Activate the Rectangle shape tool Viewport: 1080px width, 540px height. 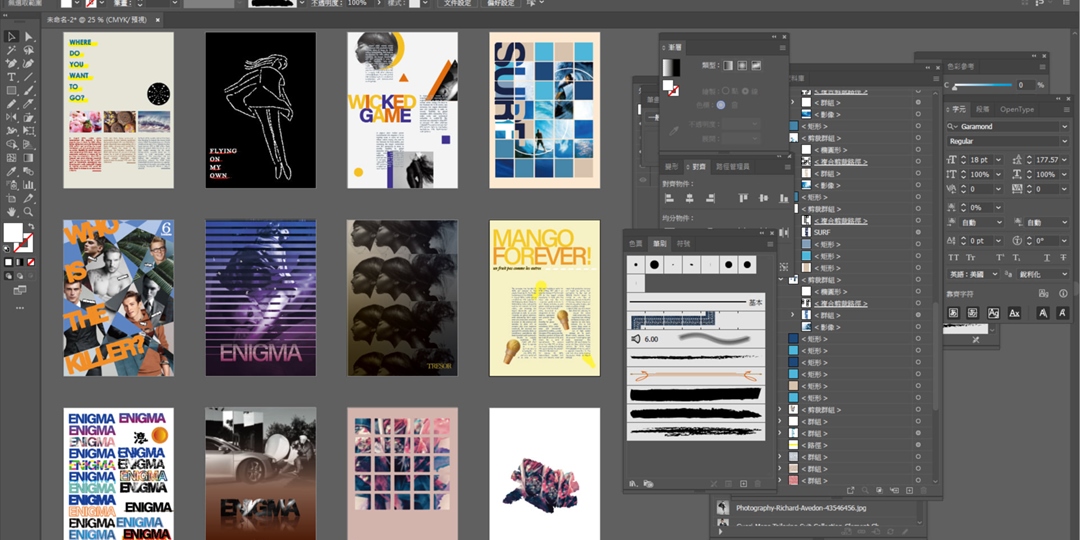point(11,91)
